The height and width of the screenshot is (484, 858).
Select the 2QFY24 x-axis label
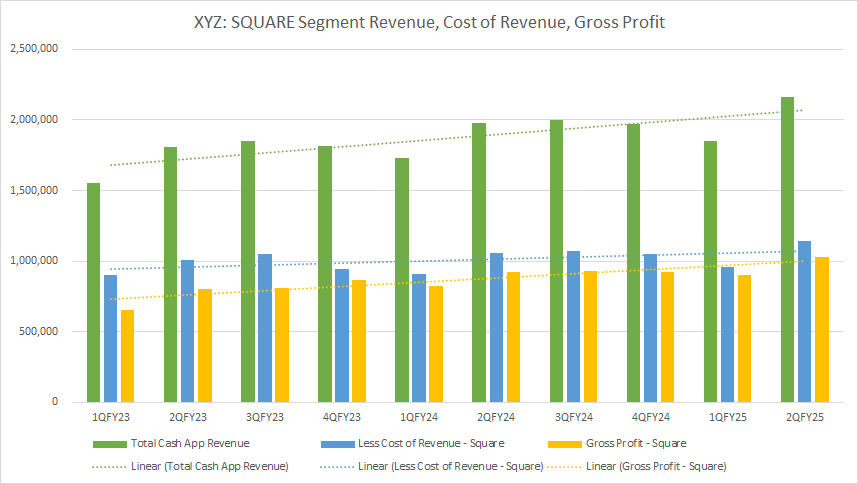click(x=496, y=414)
